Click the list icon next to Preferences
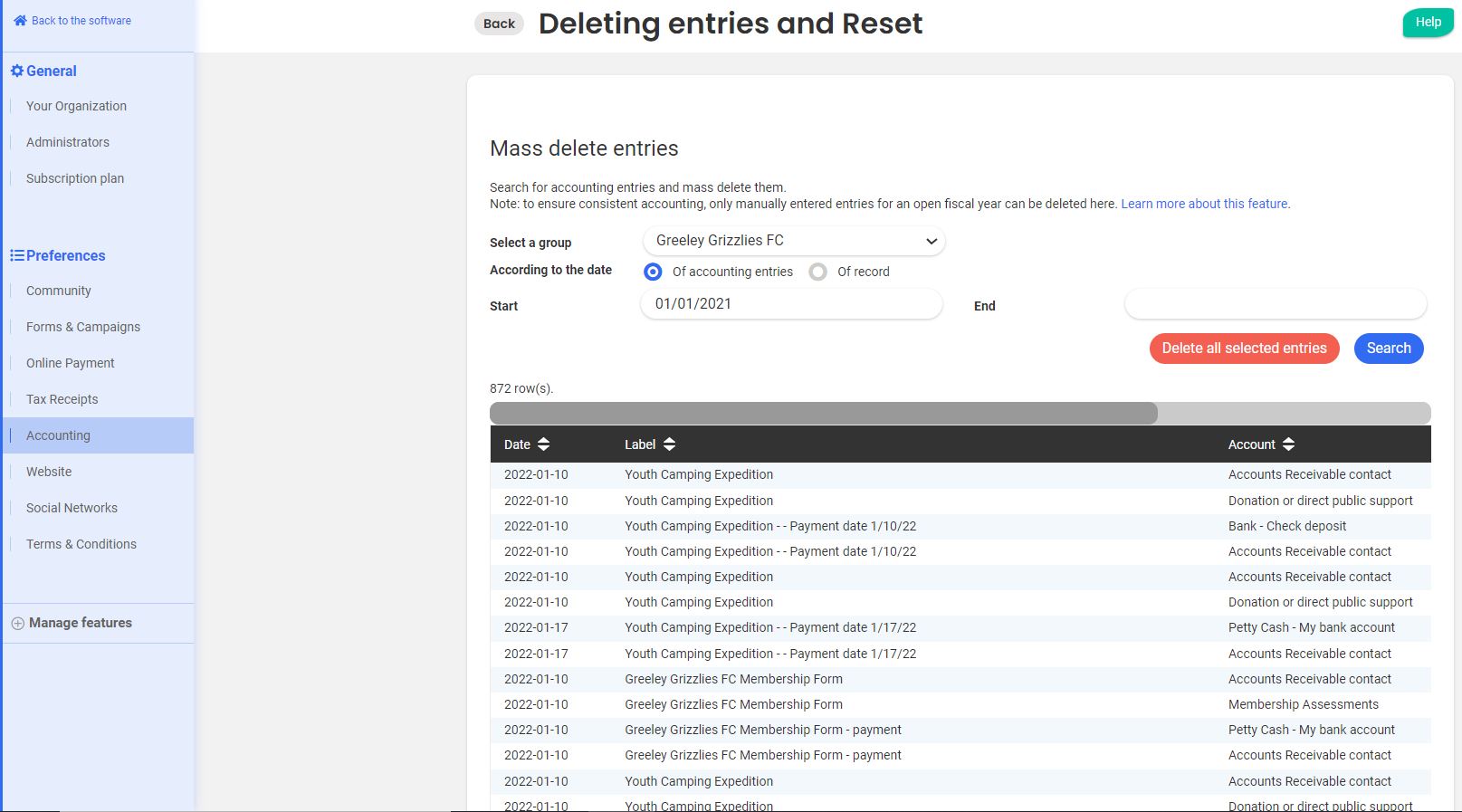1462x812 pixels. point(16,255)
